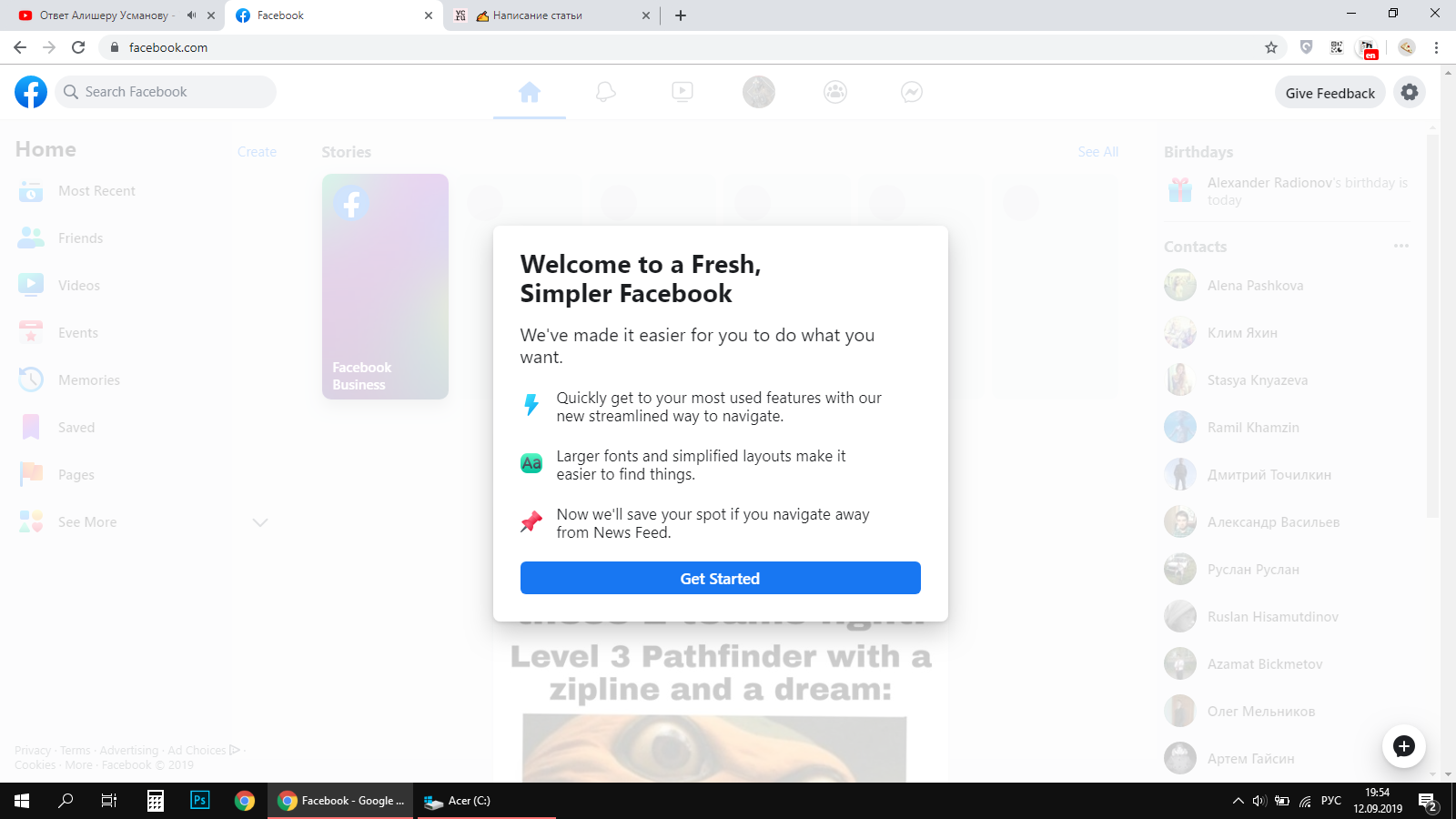Open chat with Ramil Khamzin
This screenshot has height=819, width=1456.
(1288, 428)
